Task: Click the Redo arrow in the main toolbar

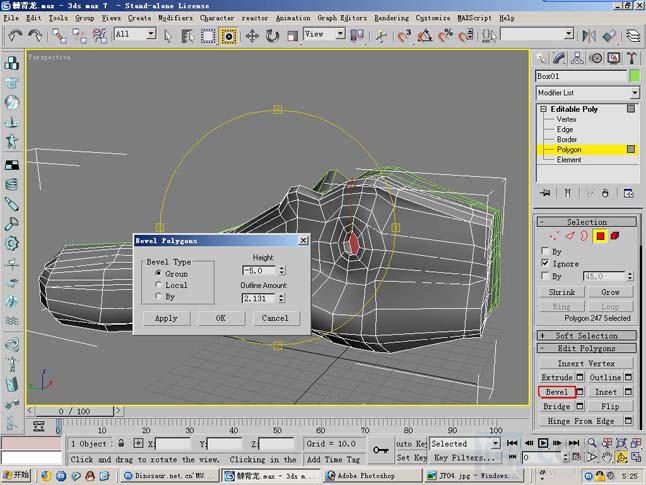Action: coord(35,36)
